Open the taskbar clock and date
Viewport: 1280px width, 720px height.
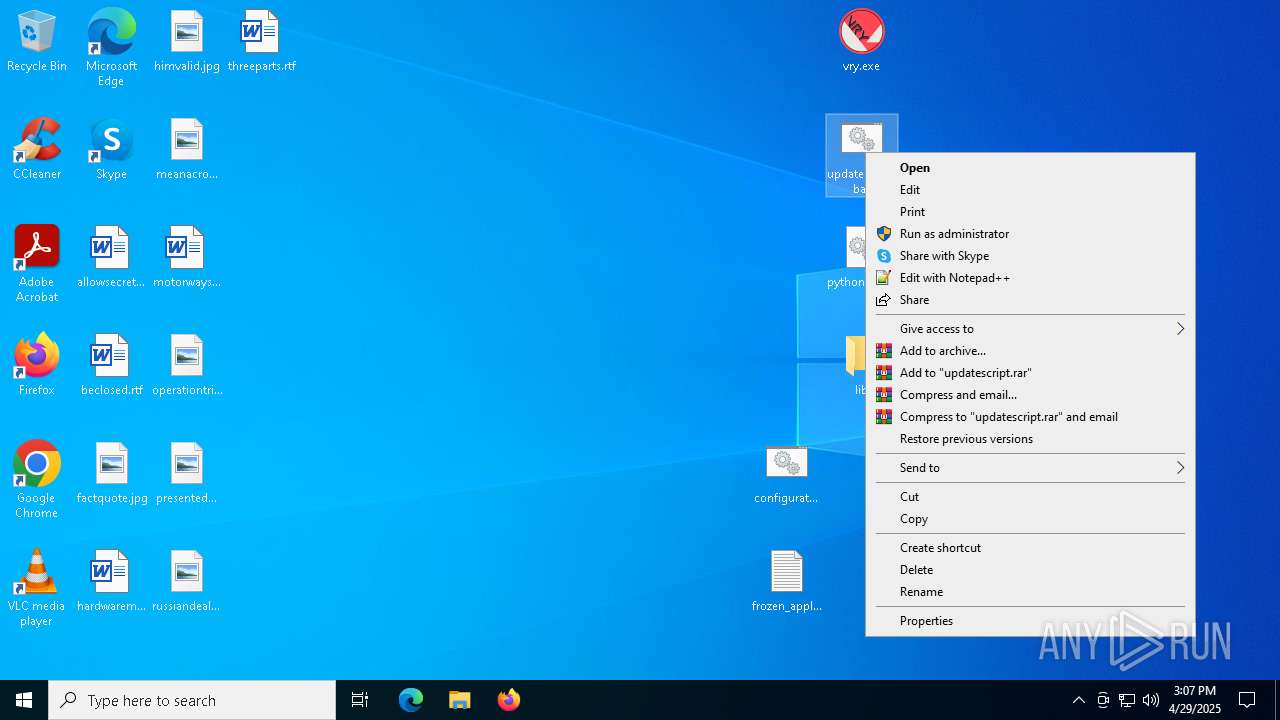[1195, 700]
